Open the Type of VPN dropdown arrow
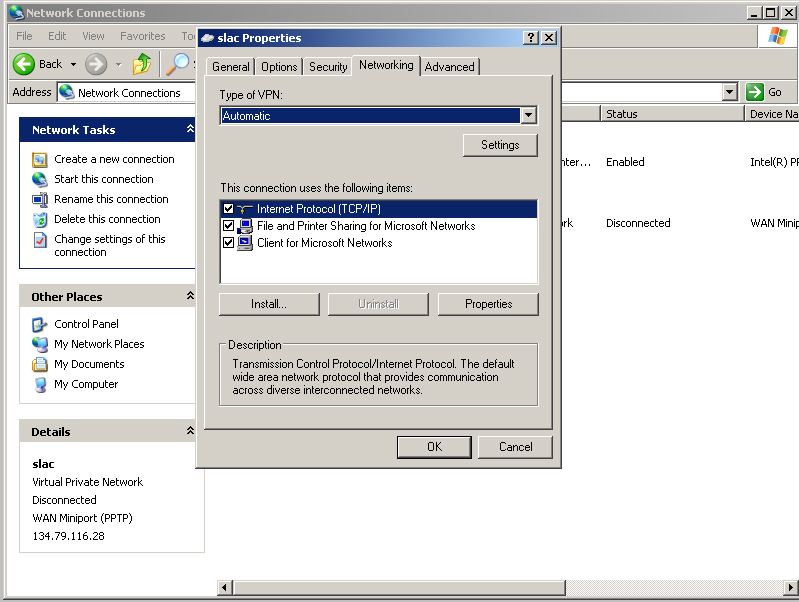The image size is (799, 602). (x=528, y=116)
